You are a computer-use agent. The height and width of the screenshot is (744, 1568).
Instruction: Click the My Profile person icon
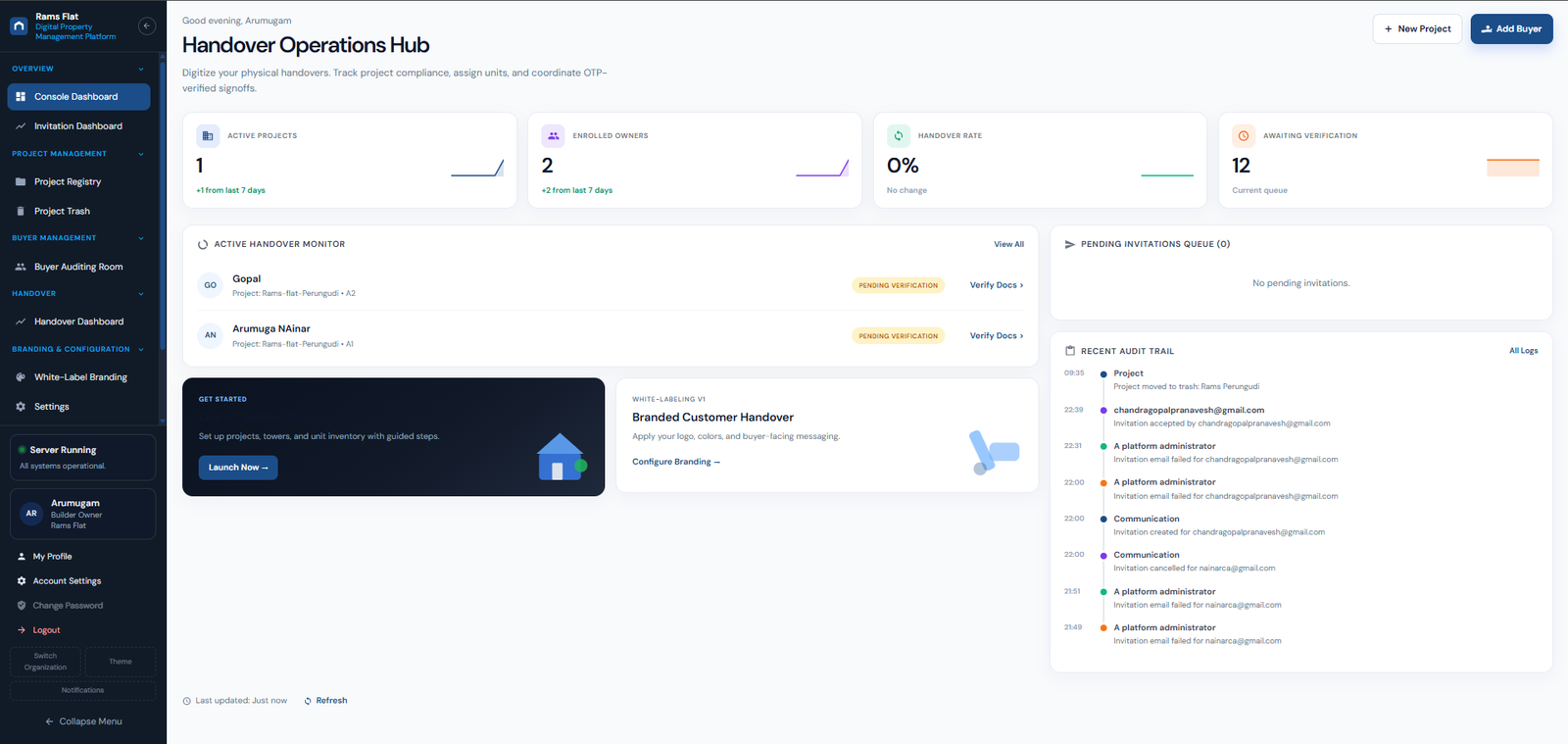[22, 557]
